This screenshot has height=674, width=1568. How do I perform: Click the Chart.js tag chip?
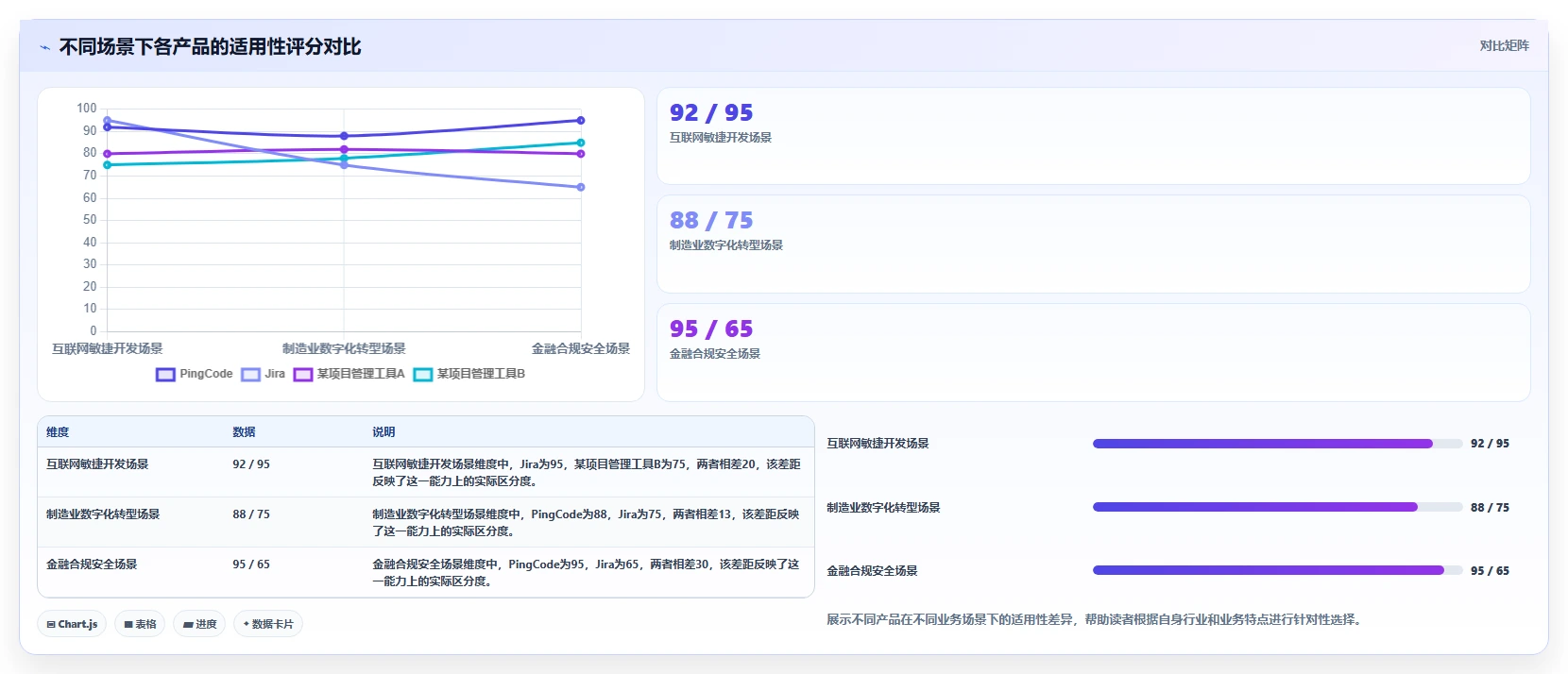click(72, 624)
